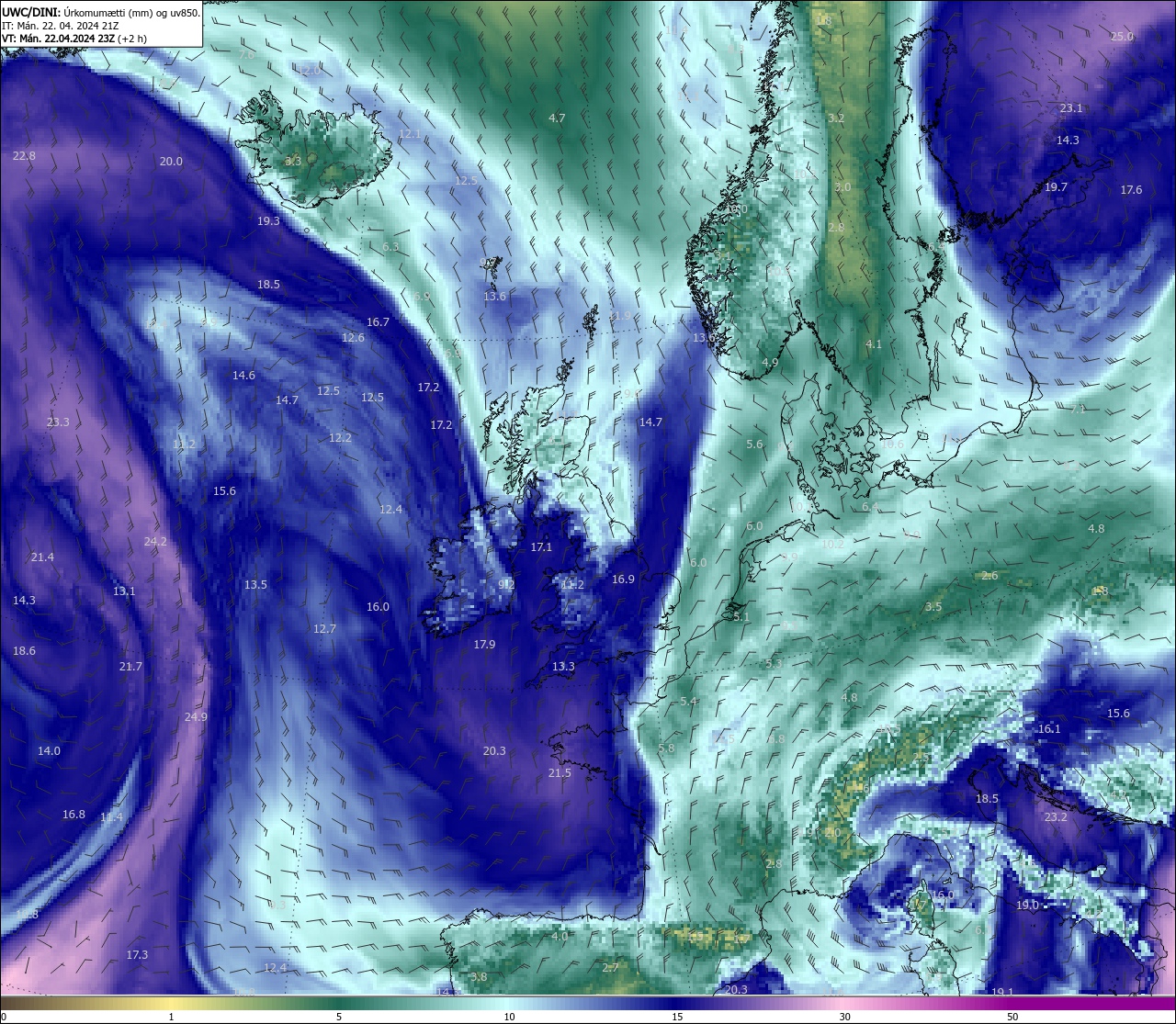The height and width of the screenshot is (1024, 1176).
Task: Click the map value 23.2
Action: coord(1057,817)
